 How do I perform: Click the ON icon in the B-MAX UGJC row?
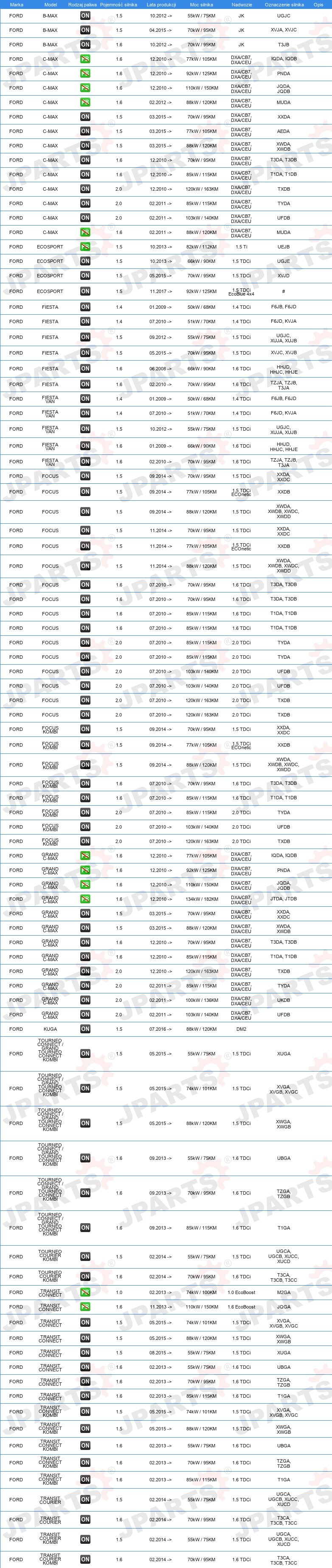point(85,16)
